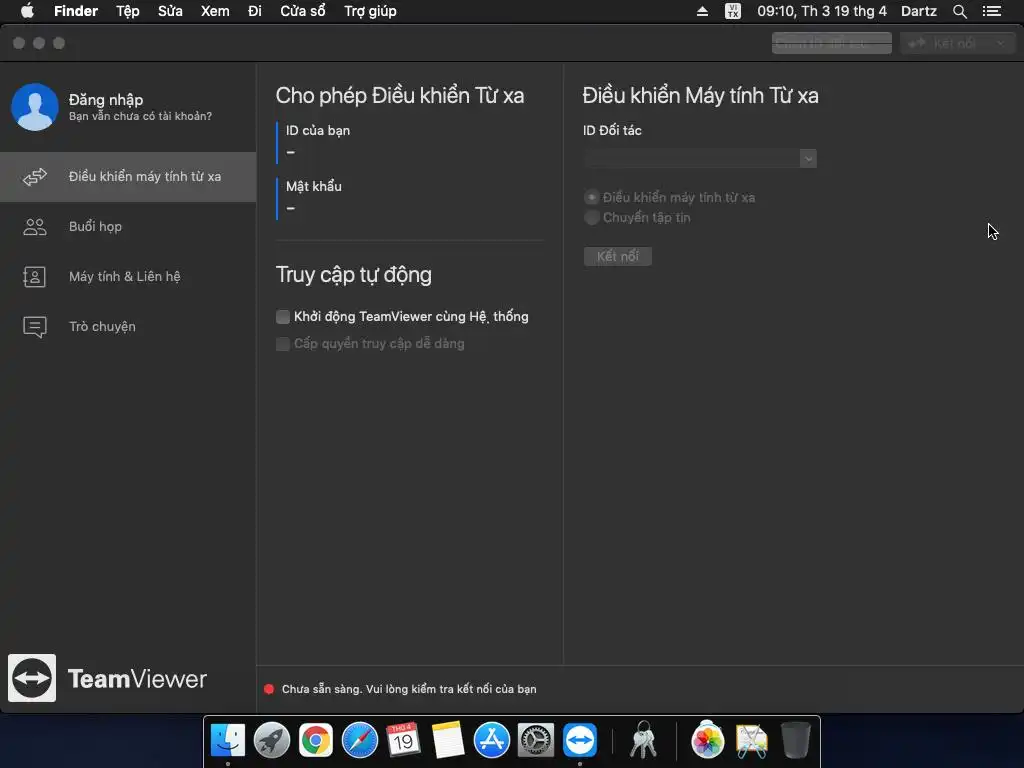This screenshot has width=1024, height=768.
Task: Click the TeamViewer logo icon
Action: click(x=32, y=678)
